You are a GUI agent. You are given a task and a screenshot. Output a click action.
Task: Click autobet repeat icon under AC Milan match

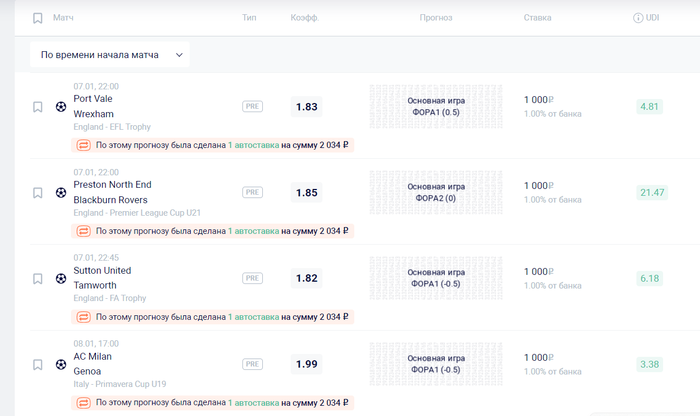[x=83, y=403]
